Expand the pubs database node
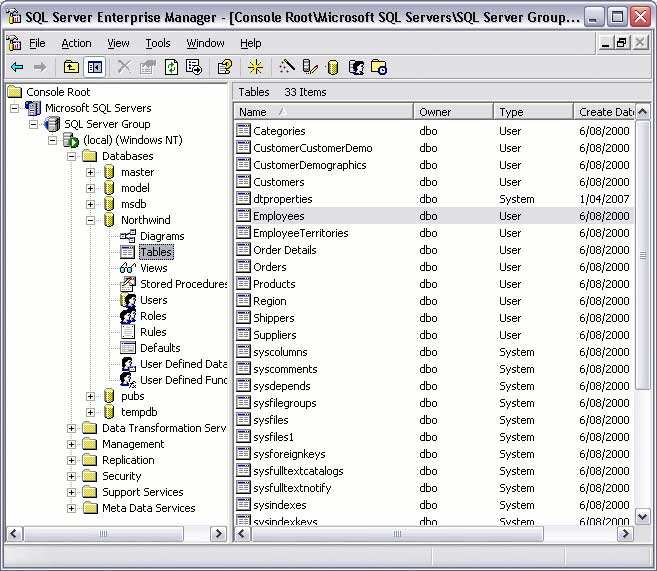 [90, 396]
